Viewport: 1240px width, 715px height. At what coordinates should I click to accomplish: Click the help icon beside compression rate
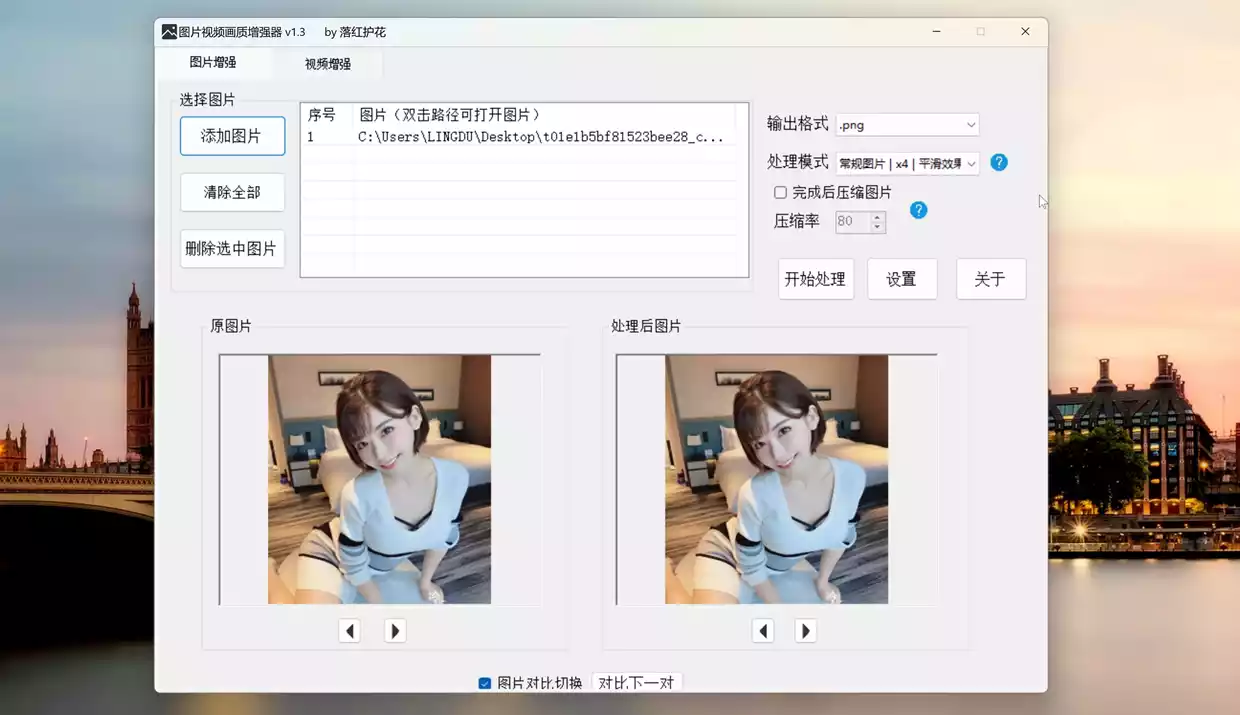pos(918,210)
